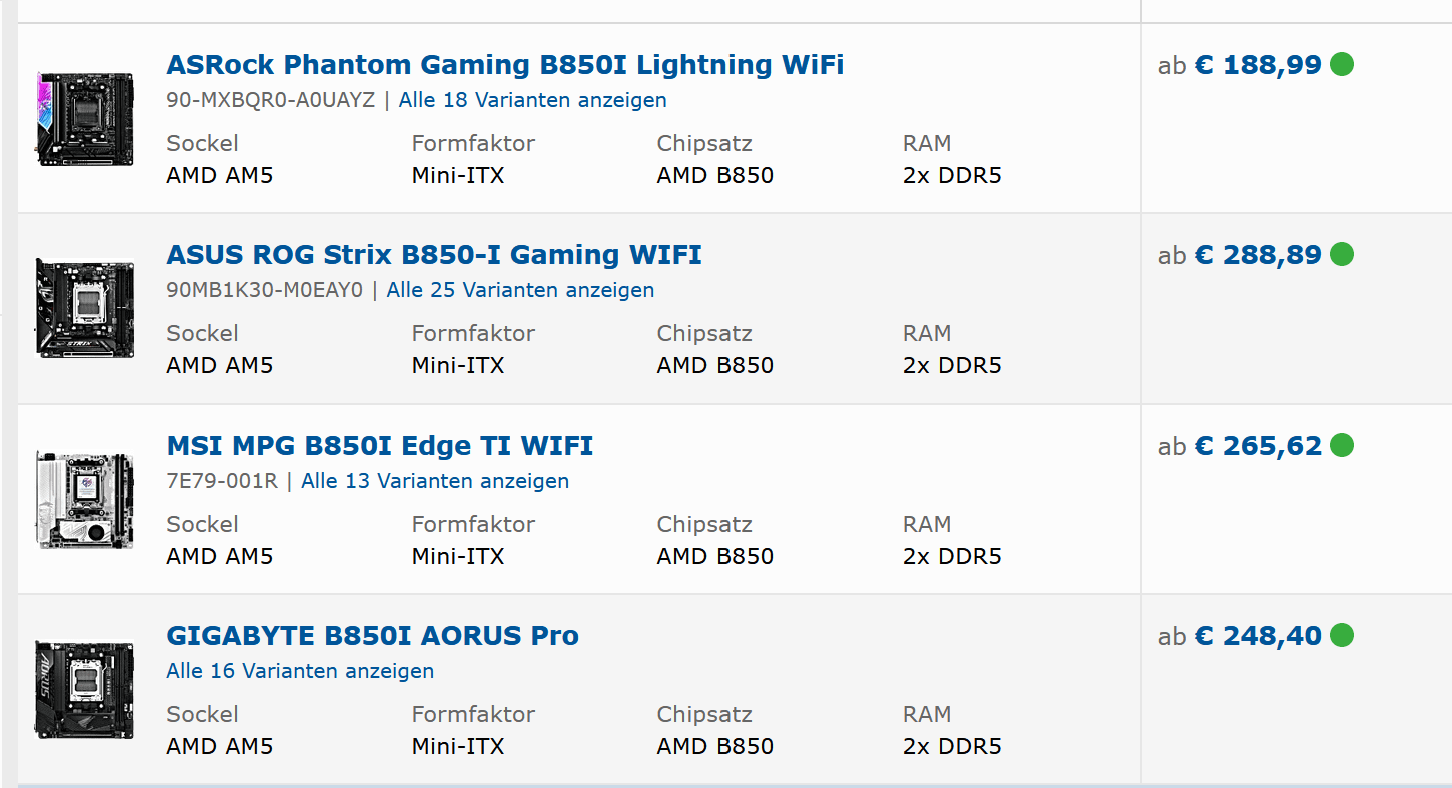
Task: Open ASRock Phantom Gaming B850I Lightning WiFi
Action: point(505,65)
